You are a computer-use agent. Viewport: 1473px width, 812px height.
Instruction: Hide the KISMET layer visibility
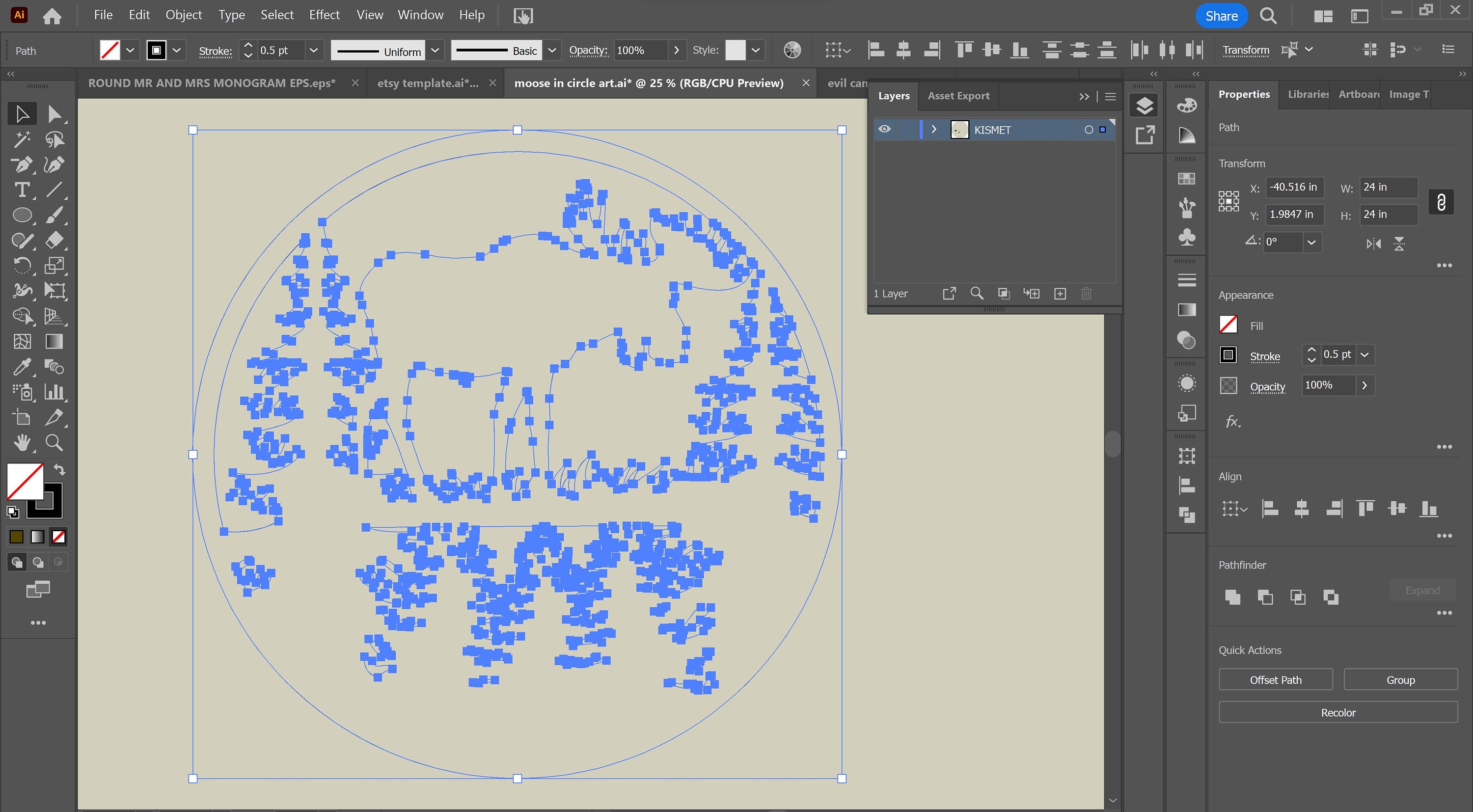click(885, 129)
